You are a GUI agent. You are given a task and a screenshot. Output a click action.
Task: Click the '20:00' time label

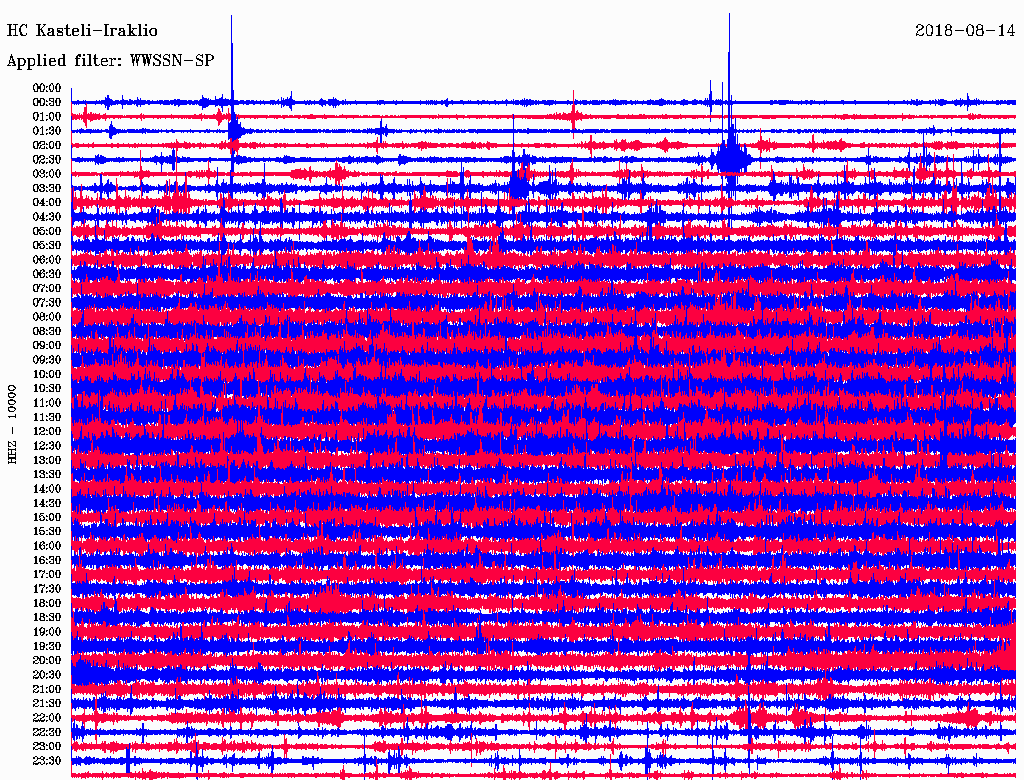pyautogui.click(x=47, y=660)
